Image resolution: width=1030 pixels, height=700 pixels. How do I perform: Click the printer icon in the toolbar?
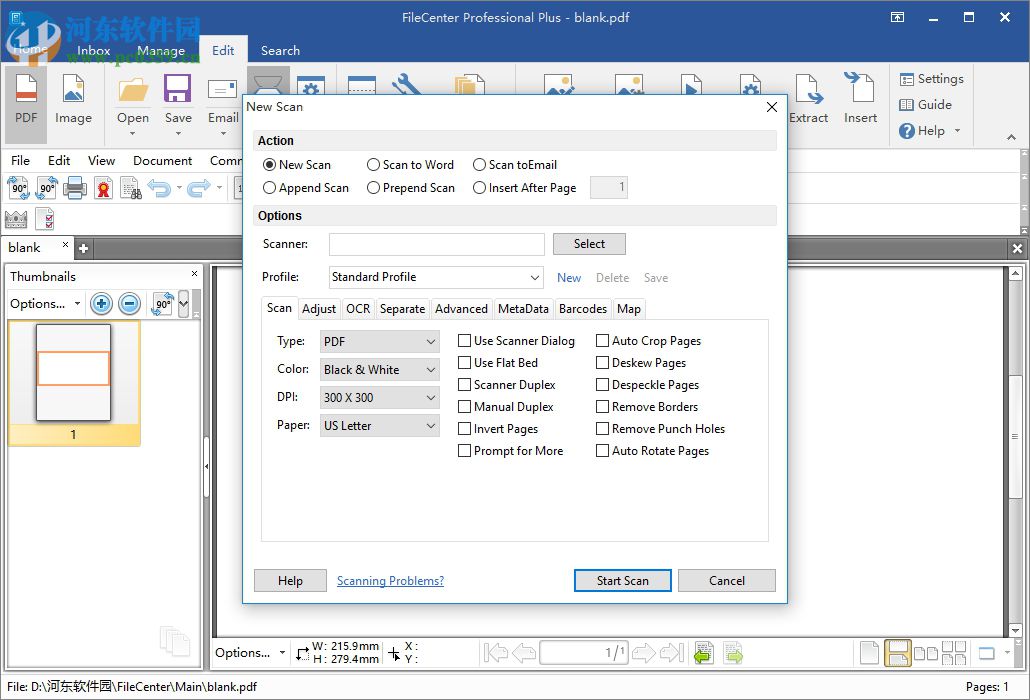pyautogui.click(x=75, y=187)
